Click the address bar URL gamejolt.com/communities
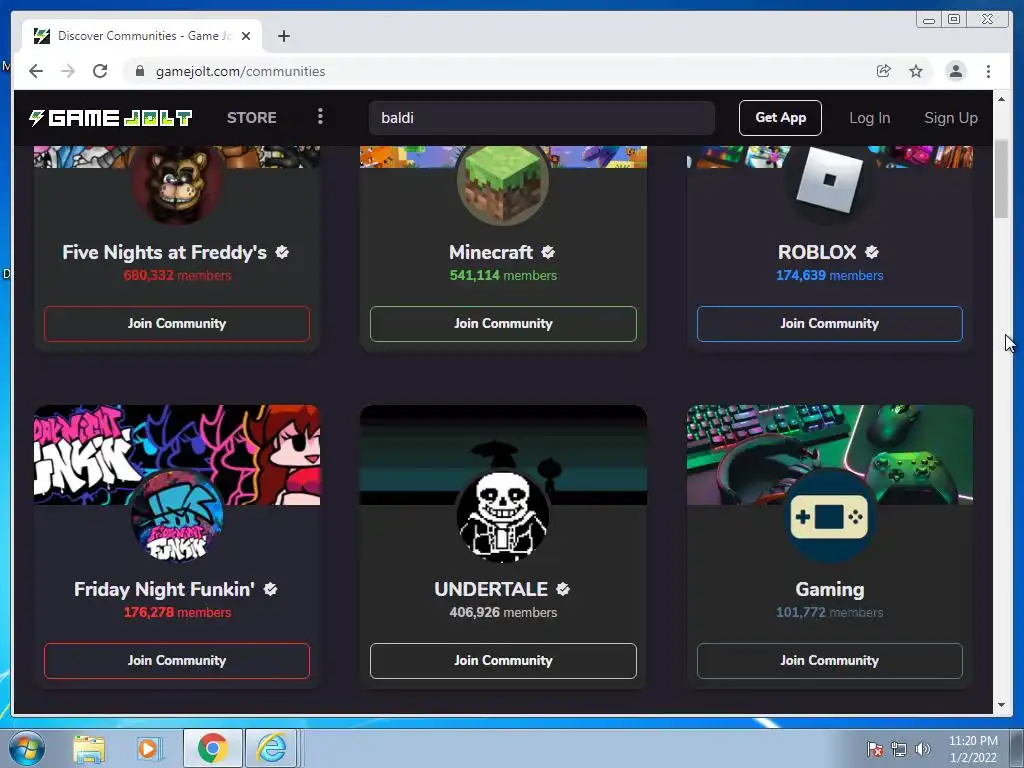 click(x=240, y=71)
